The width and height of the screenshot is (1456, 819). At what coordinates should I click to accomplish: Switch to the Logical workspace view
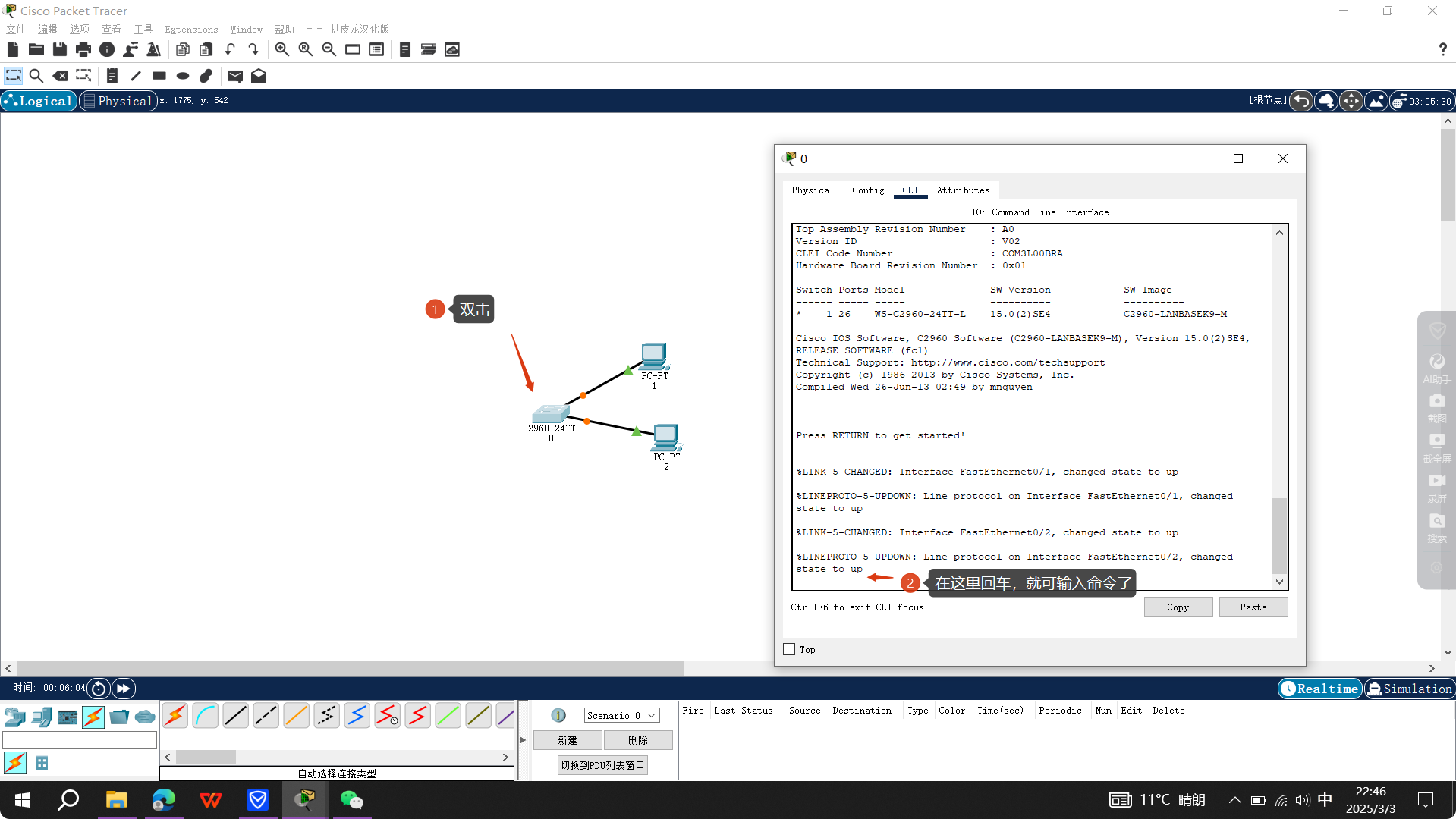tap(39, 101)
